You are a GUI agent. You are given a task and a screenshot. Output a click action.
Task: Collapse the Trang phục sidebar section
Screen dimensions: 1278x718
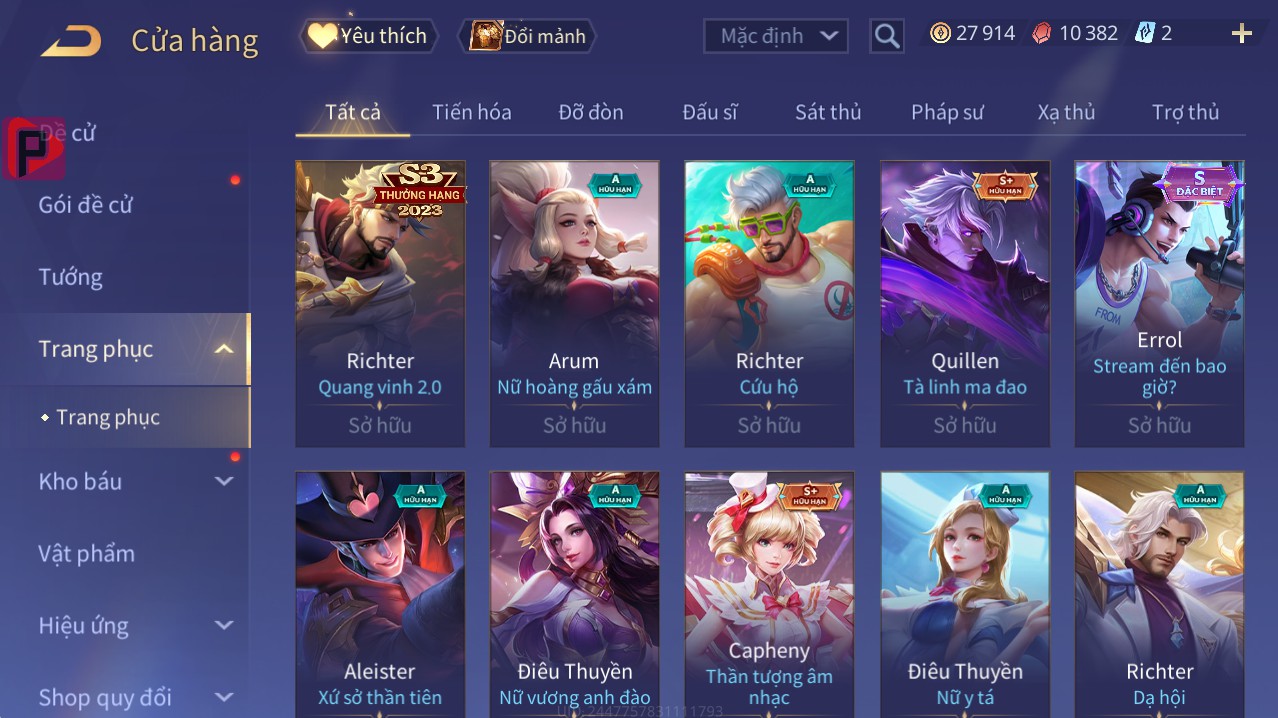point(224,349)
